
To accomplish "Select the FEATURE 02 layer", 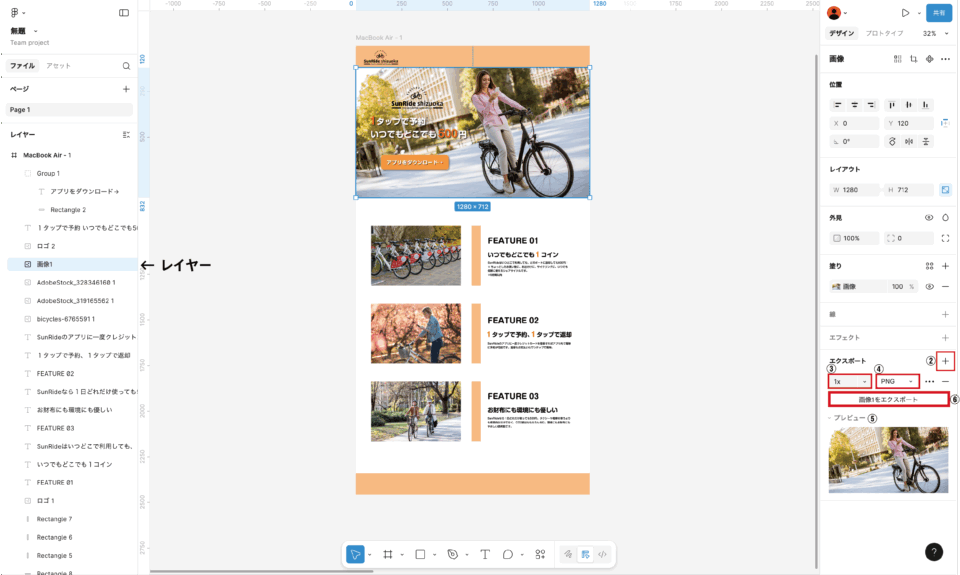I will point(56,373).
